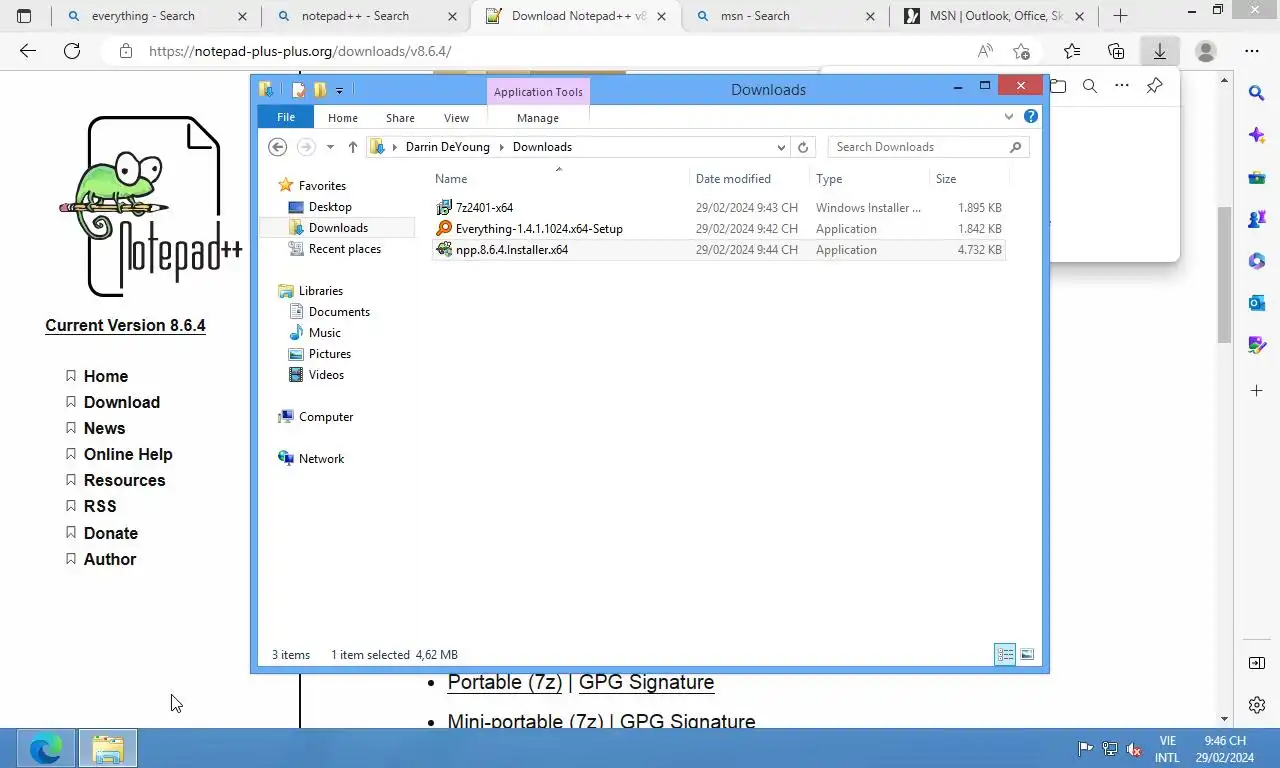Open the Customize Quick Access Toolbar dropdown
Screen dimensions: 1280x768
(x=339, y=91)
